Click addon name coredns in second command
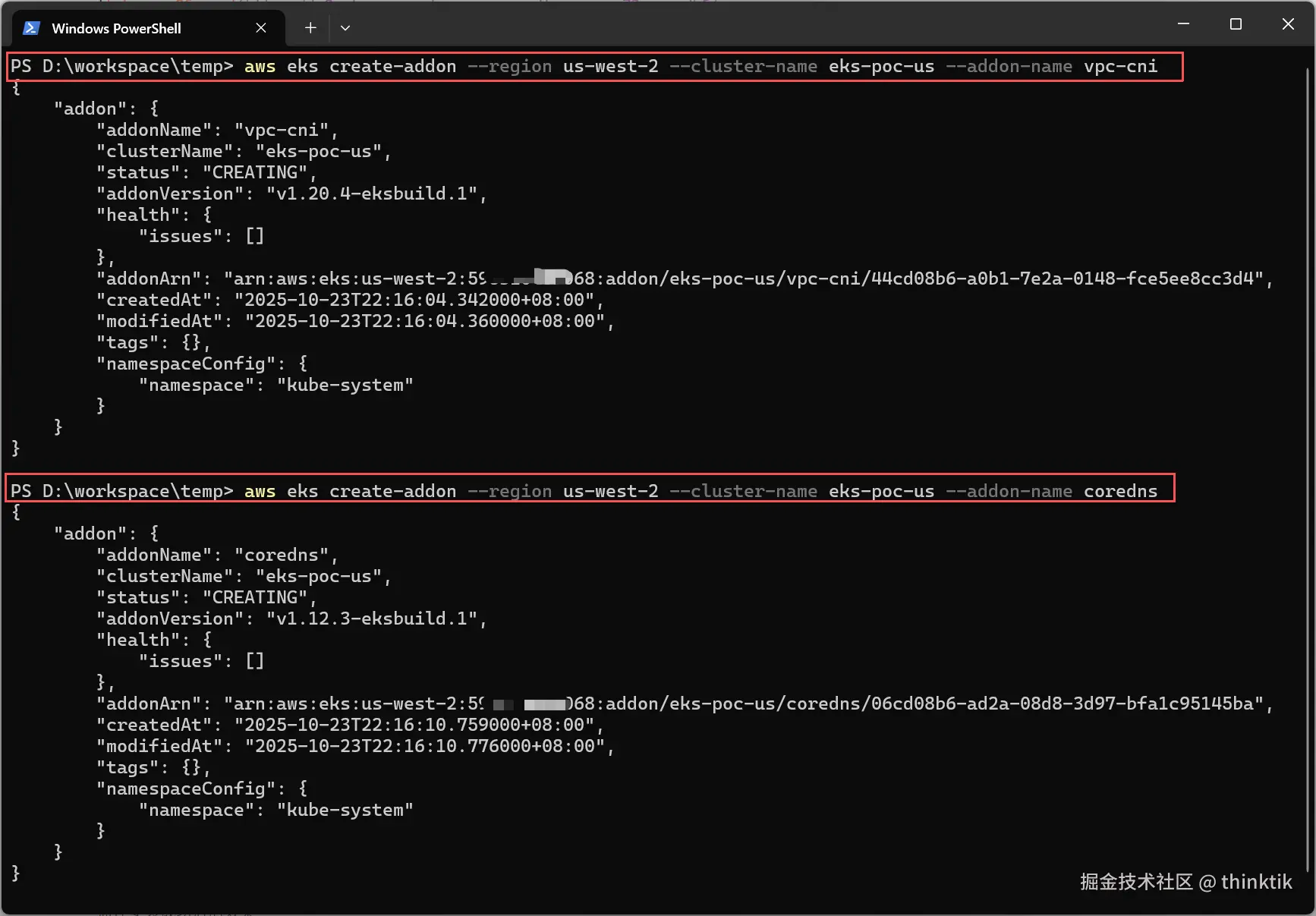 coord(1120,491)
